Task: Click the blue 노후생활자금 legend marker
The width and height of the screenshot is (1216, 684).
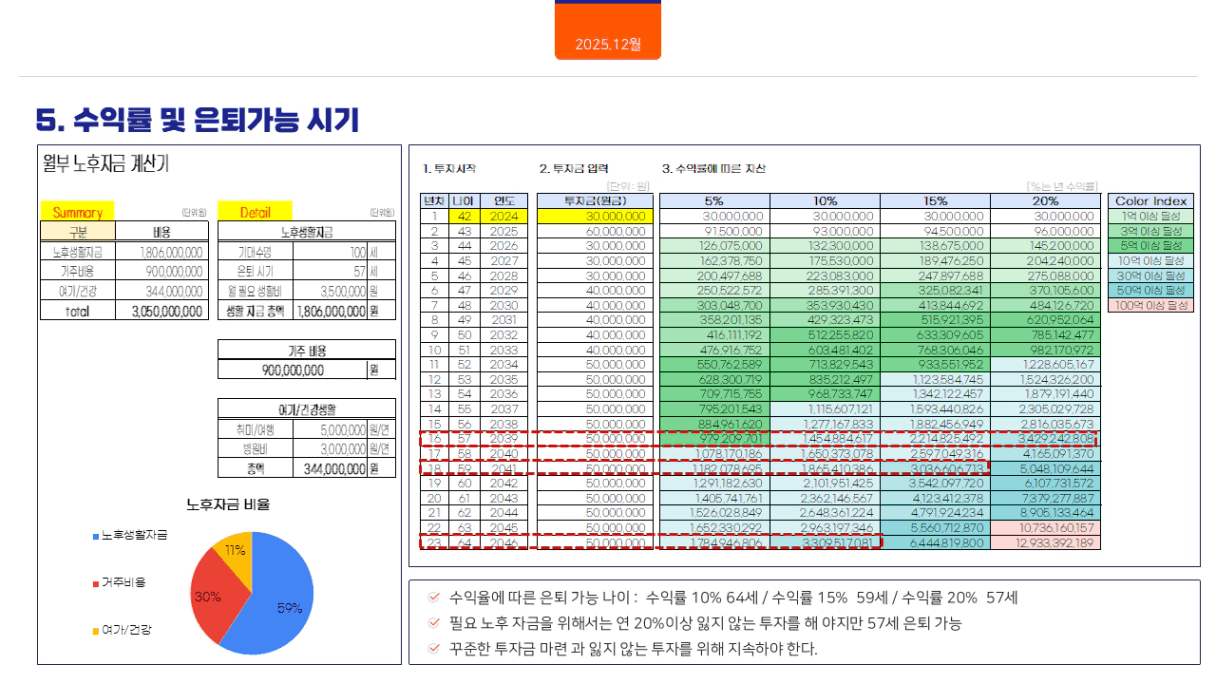Action: (95, 535)
